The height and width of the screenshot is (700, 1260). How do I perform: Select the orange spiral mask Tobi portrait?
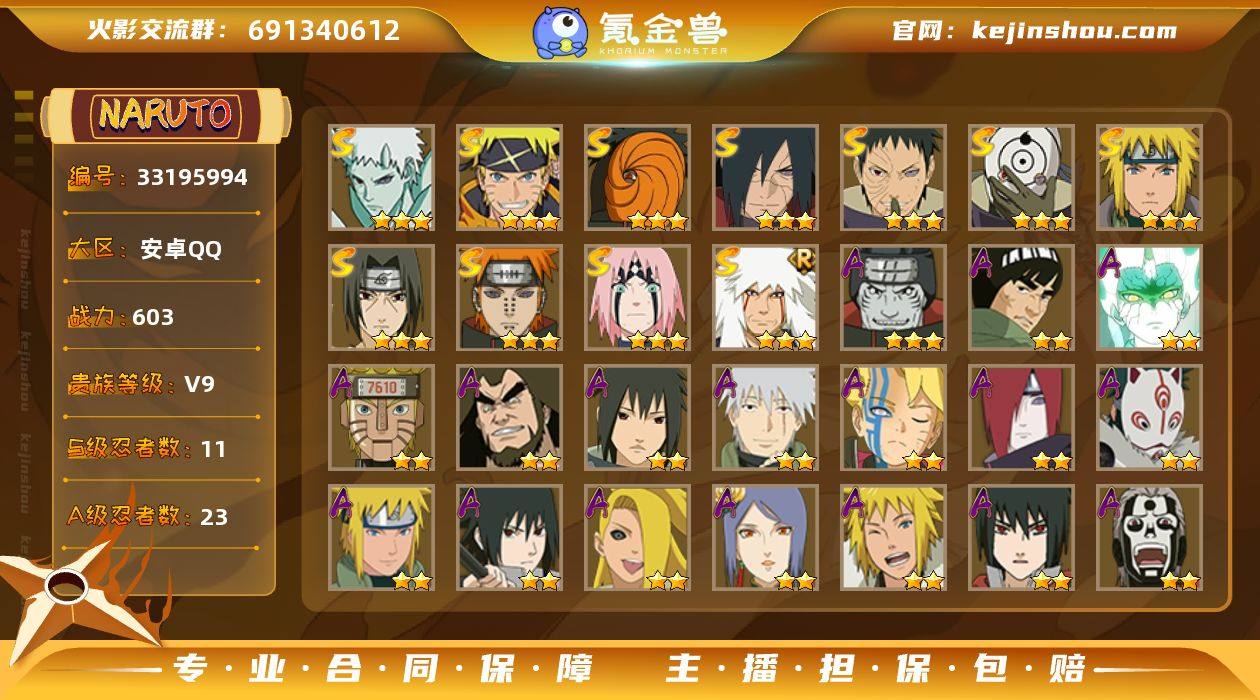637,177
